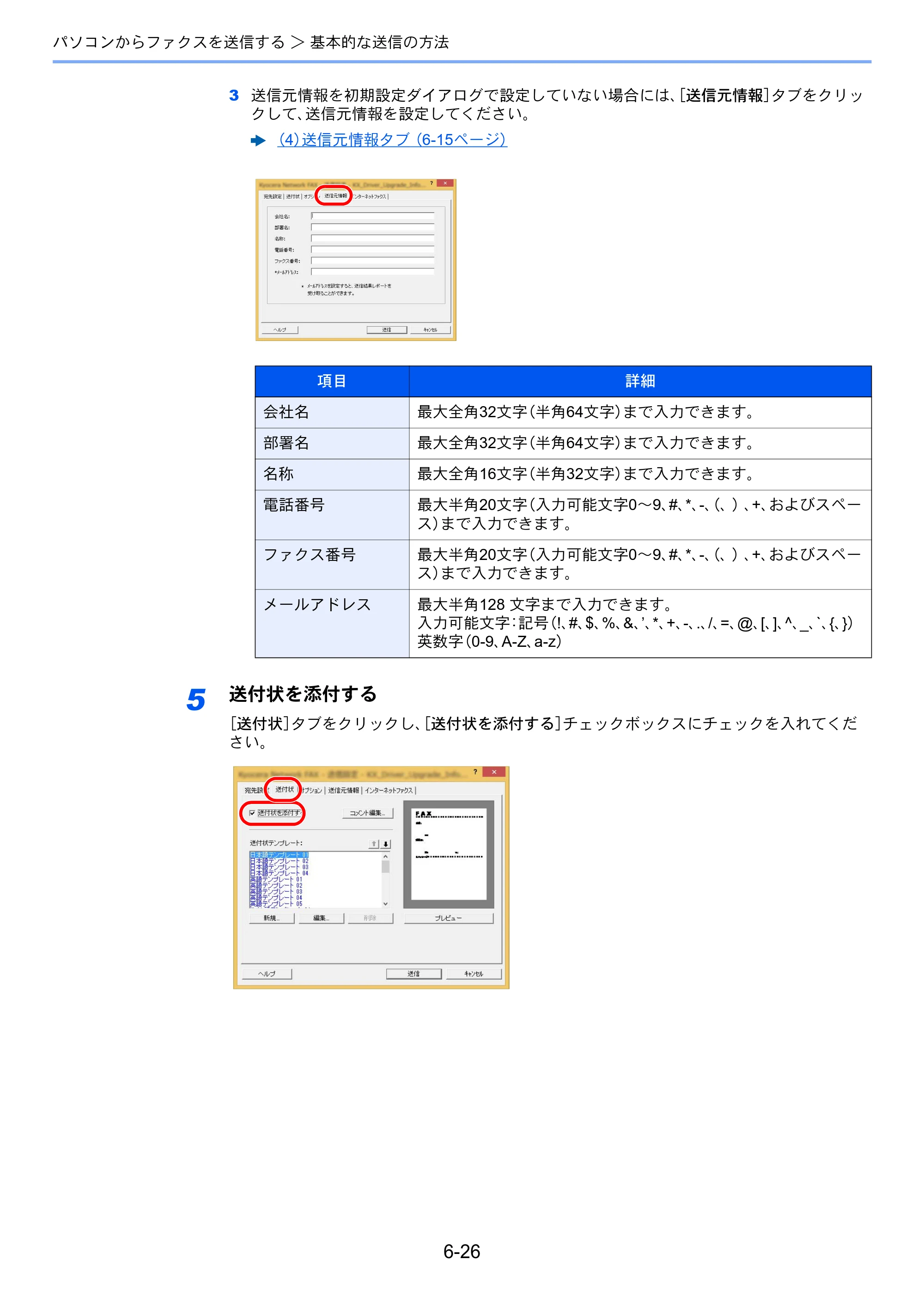Click the 名称 input field
Image resolution: width=924 pixels, height=1308 pixels.
point(372,238)
